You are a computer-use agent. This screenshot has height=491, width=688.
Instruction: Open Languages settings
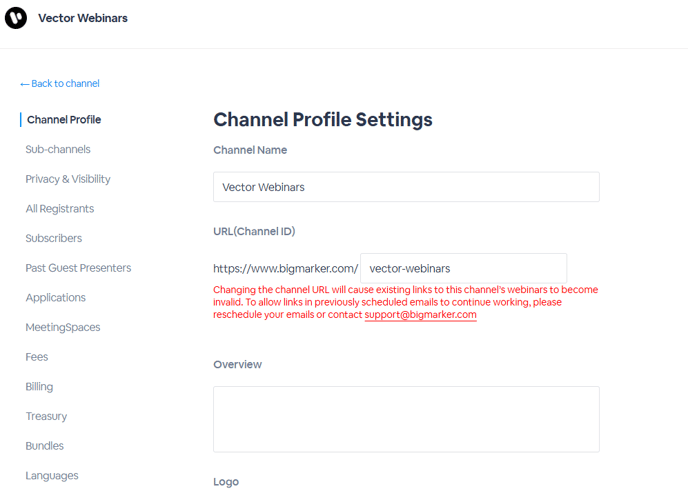tap(52, 476)
